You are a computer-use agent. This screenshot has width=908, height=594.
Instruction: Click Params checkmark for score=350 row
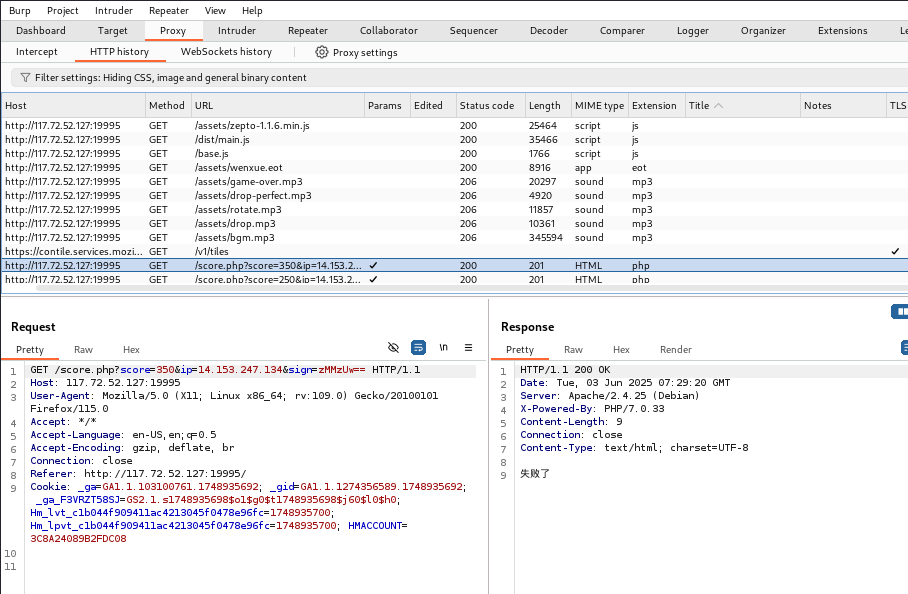(373, 266)
